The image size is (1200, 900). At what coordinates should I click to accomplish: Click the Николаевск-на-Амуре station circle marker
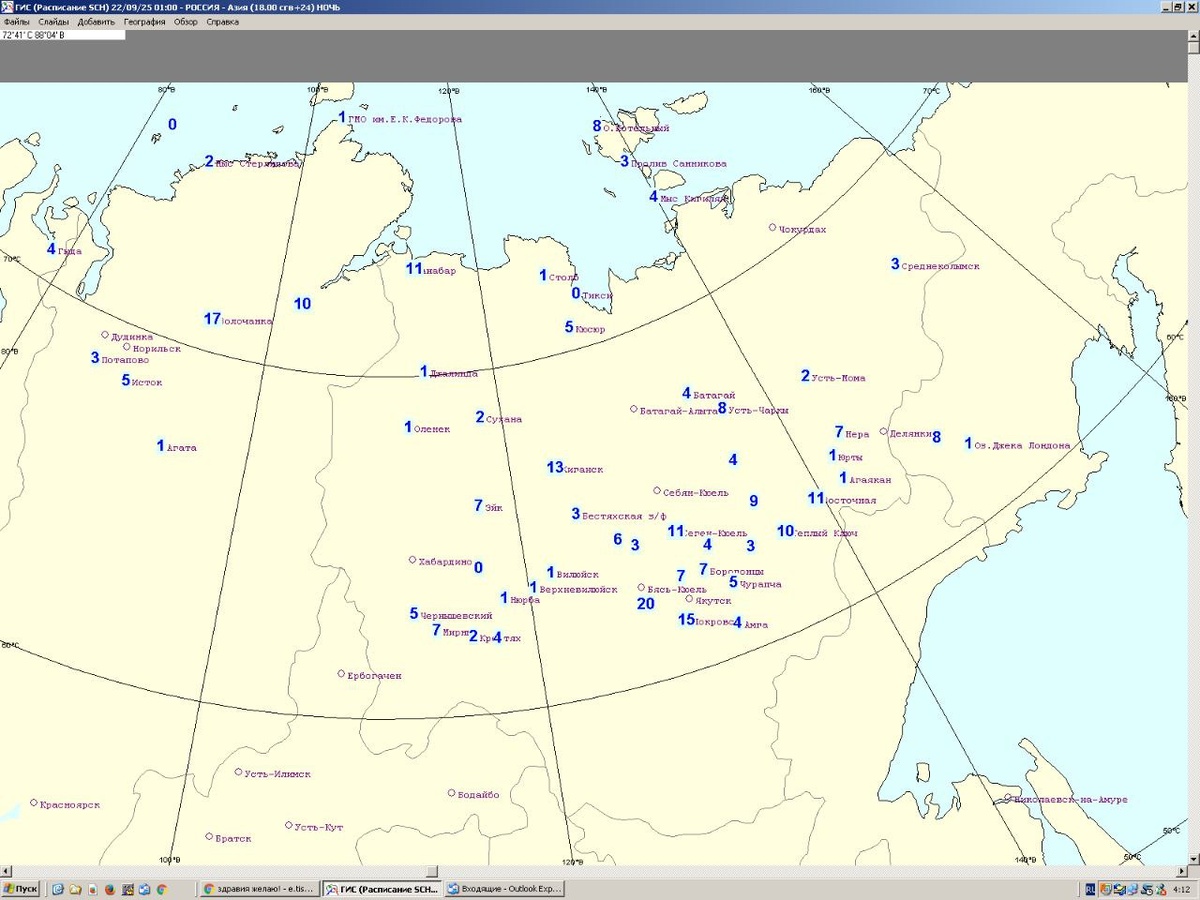click(1007, 798)
